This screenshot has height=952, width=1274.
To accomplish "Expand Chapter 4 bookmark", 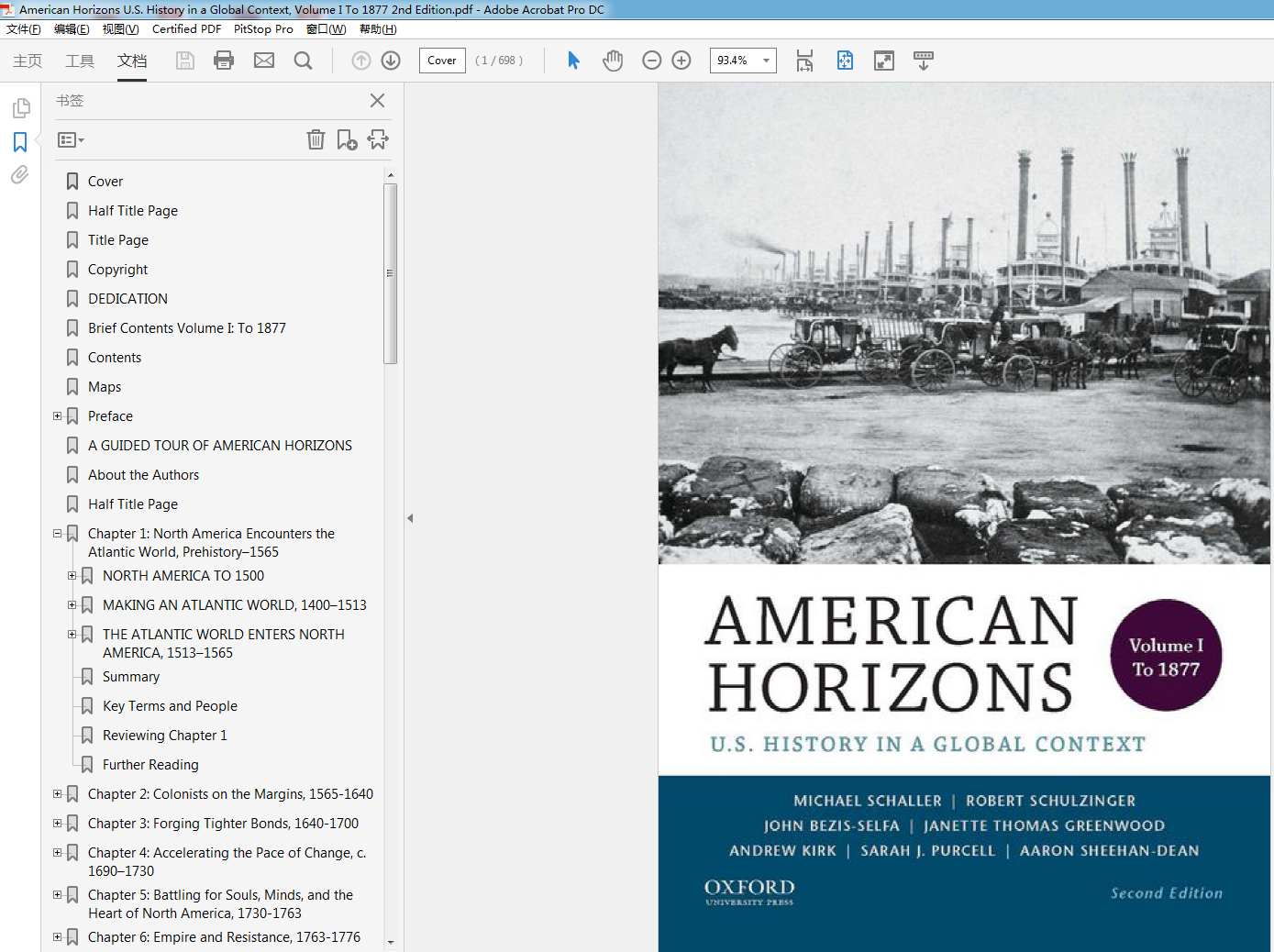I will pos(57,852).
